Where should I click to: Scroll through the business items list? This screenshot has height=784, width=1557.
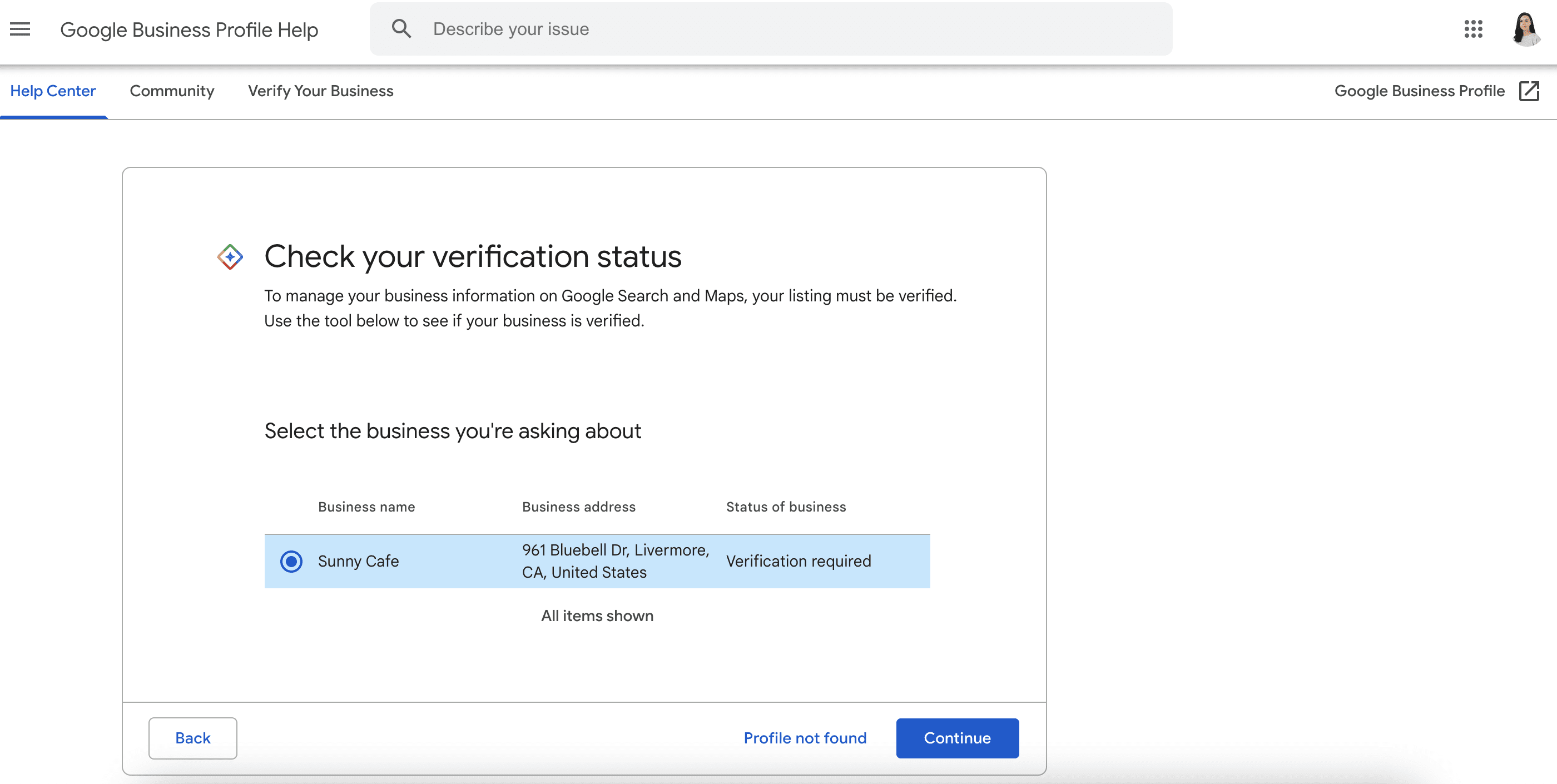coord(597,562)
